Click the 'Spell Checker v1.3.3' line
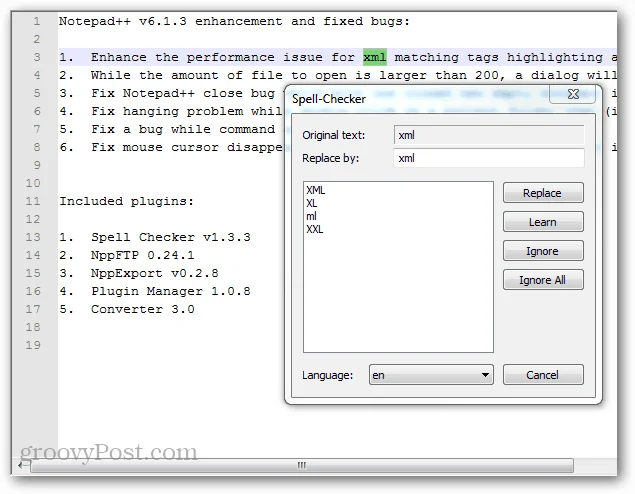 pos(155,237)
